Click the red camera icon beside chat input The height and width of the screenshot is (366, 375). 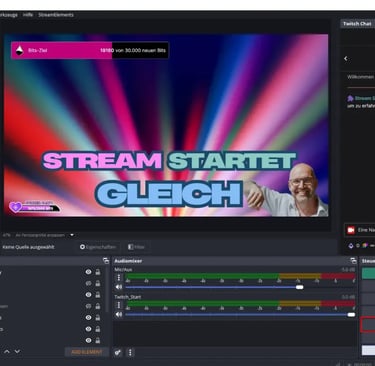pyautogui.click(x=351, y=230)
